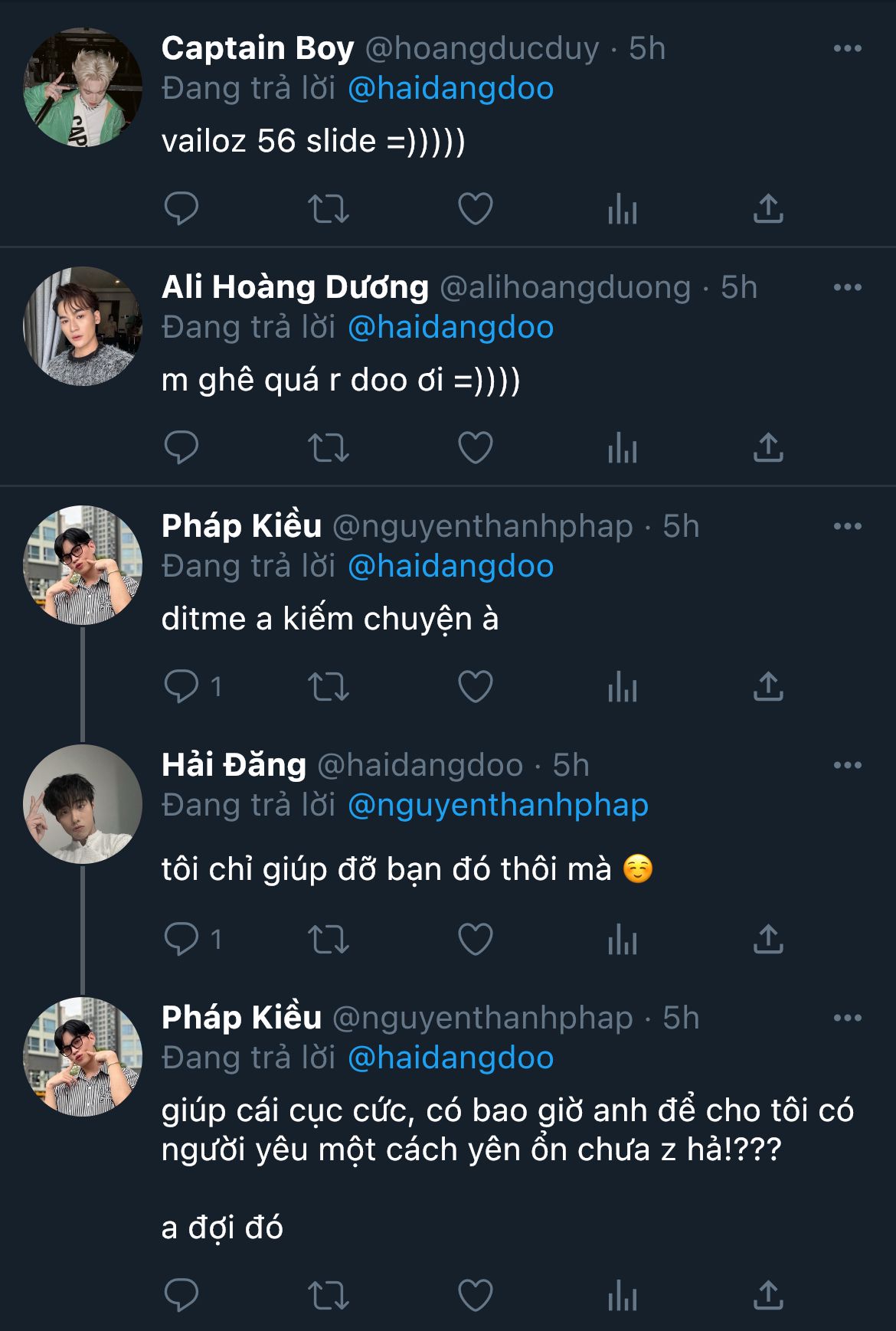
Task: Retweet Pháp Kiều's last tweet
Action: click(x=329, y=1296)
